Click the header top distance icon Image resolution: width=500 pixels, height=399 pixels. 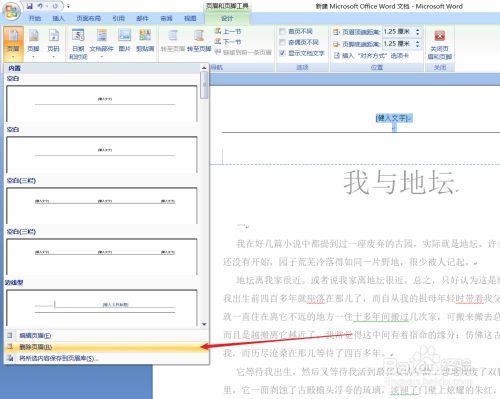coord(336,32)
